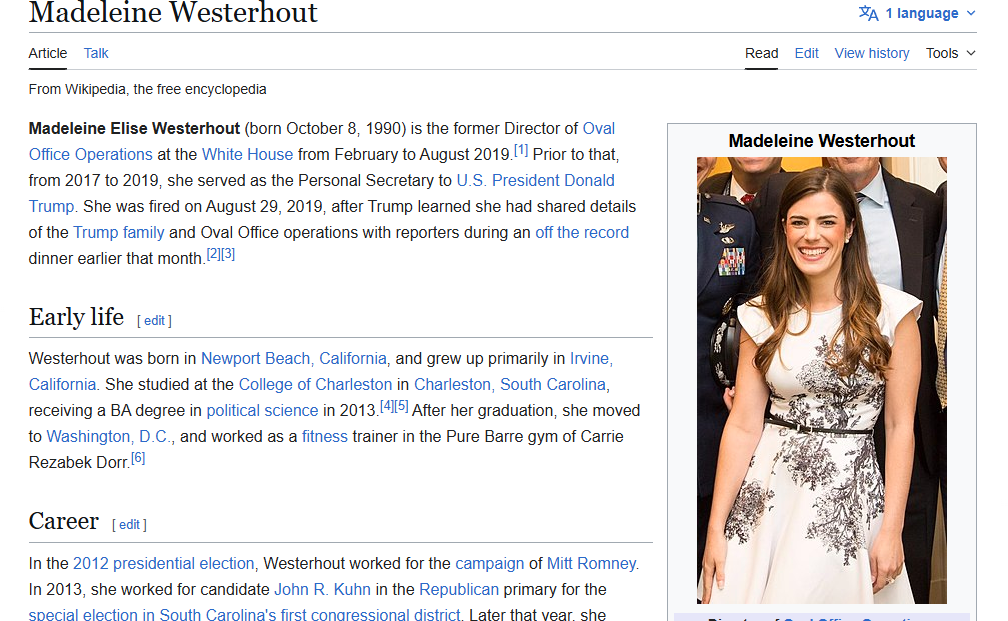Open citation reference [6]

[138, 458]
